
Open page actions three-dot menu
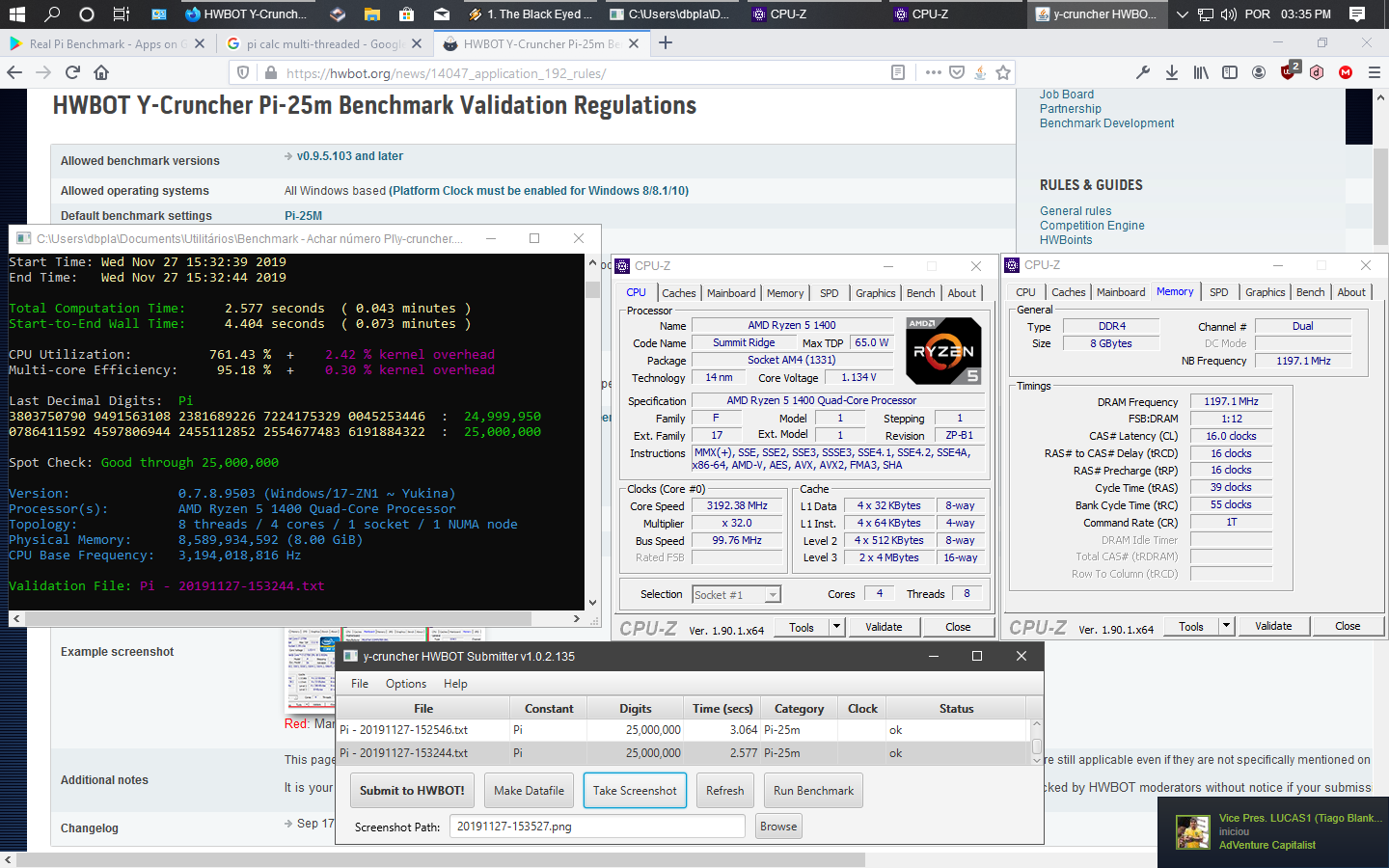click(933, 72)
